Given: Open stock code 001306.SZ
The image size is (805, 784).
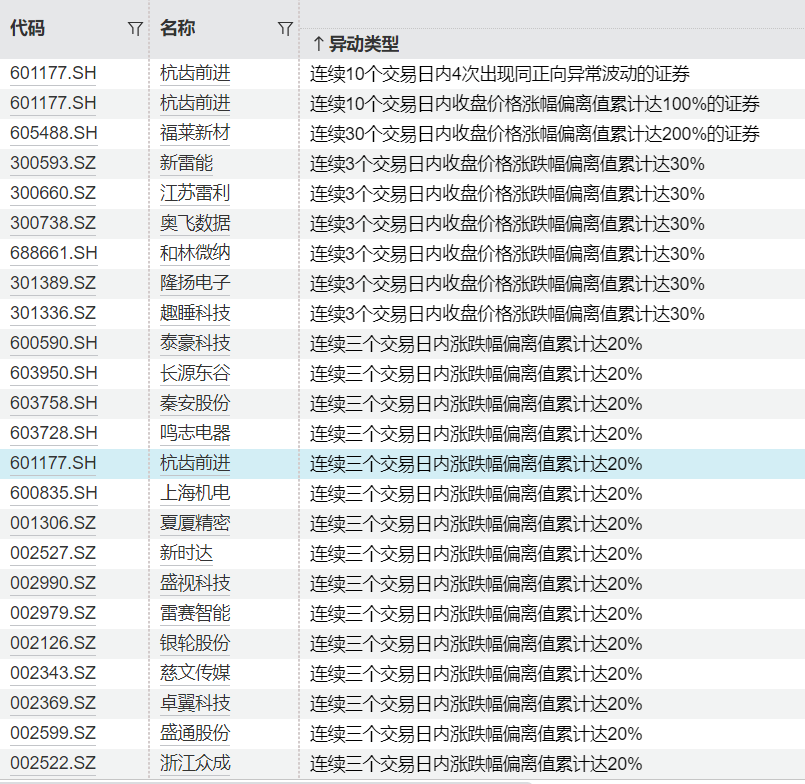Looking at the screenshot, I should [53, 523].
